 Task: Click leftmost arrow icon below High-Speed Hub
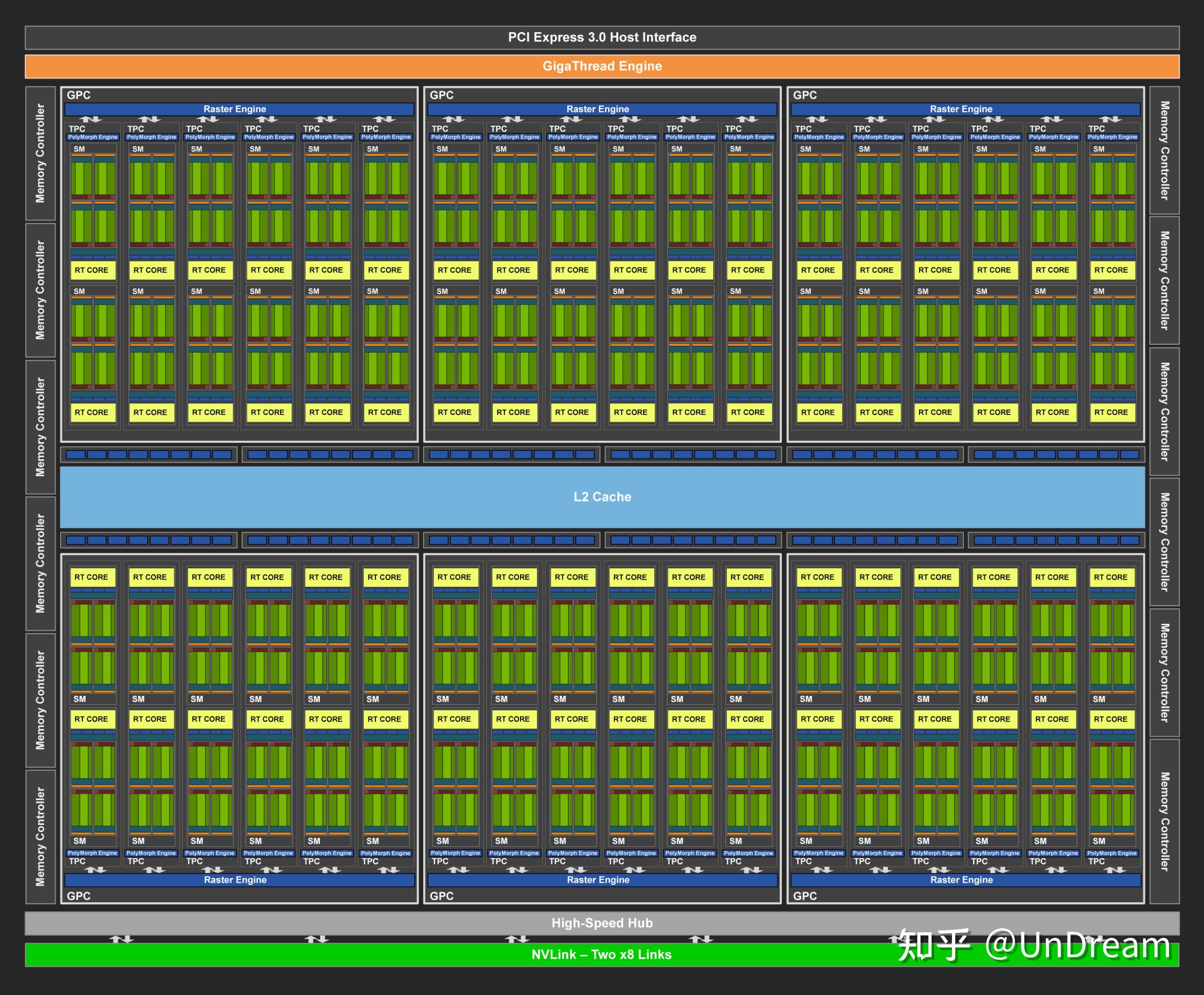tap(122, 939)
